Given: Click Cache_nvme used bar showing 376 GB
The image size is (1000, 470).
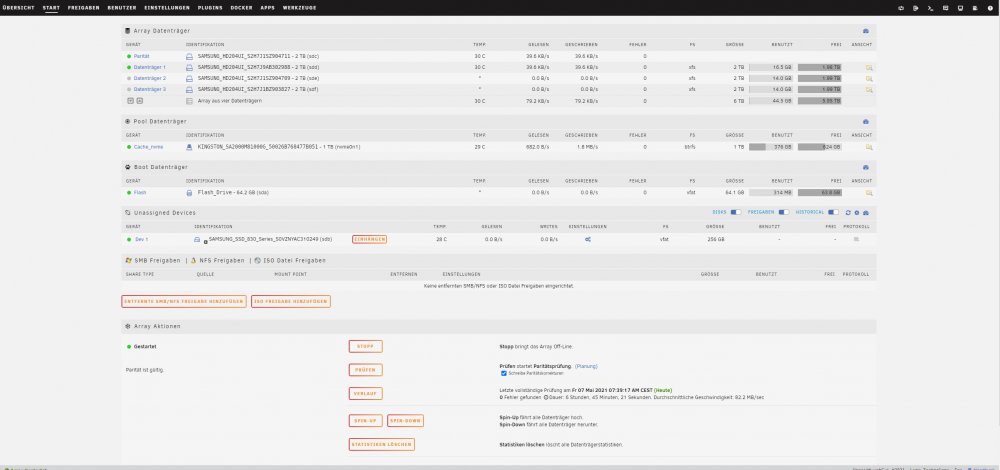Looking at the screenshot, I should pos(771,147).
